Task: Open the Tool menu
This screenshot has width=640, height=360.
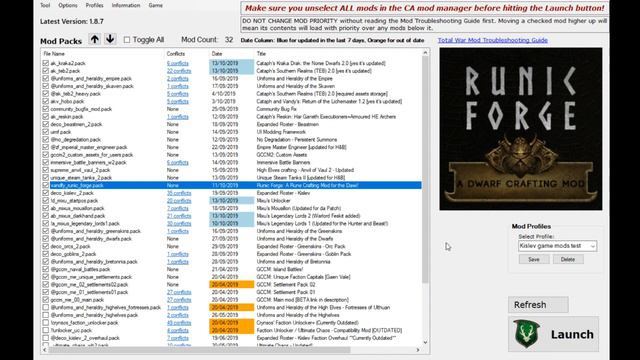Action: [45, 5]
